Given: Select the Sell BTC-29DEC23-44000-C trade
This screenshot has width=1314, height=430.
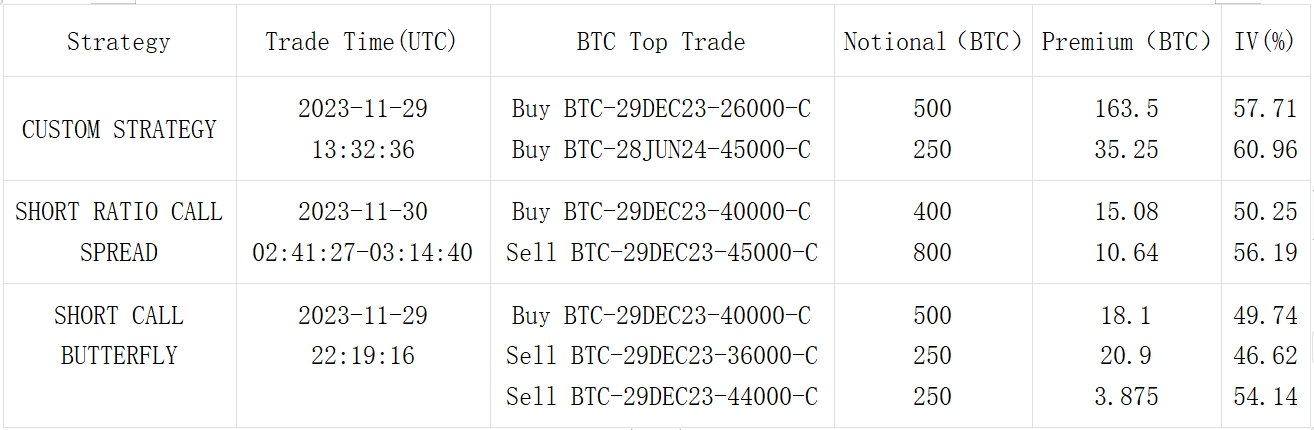Looking at the screenshot, I should (x=661, y=397).
